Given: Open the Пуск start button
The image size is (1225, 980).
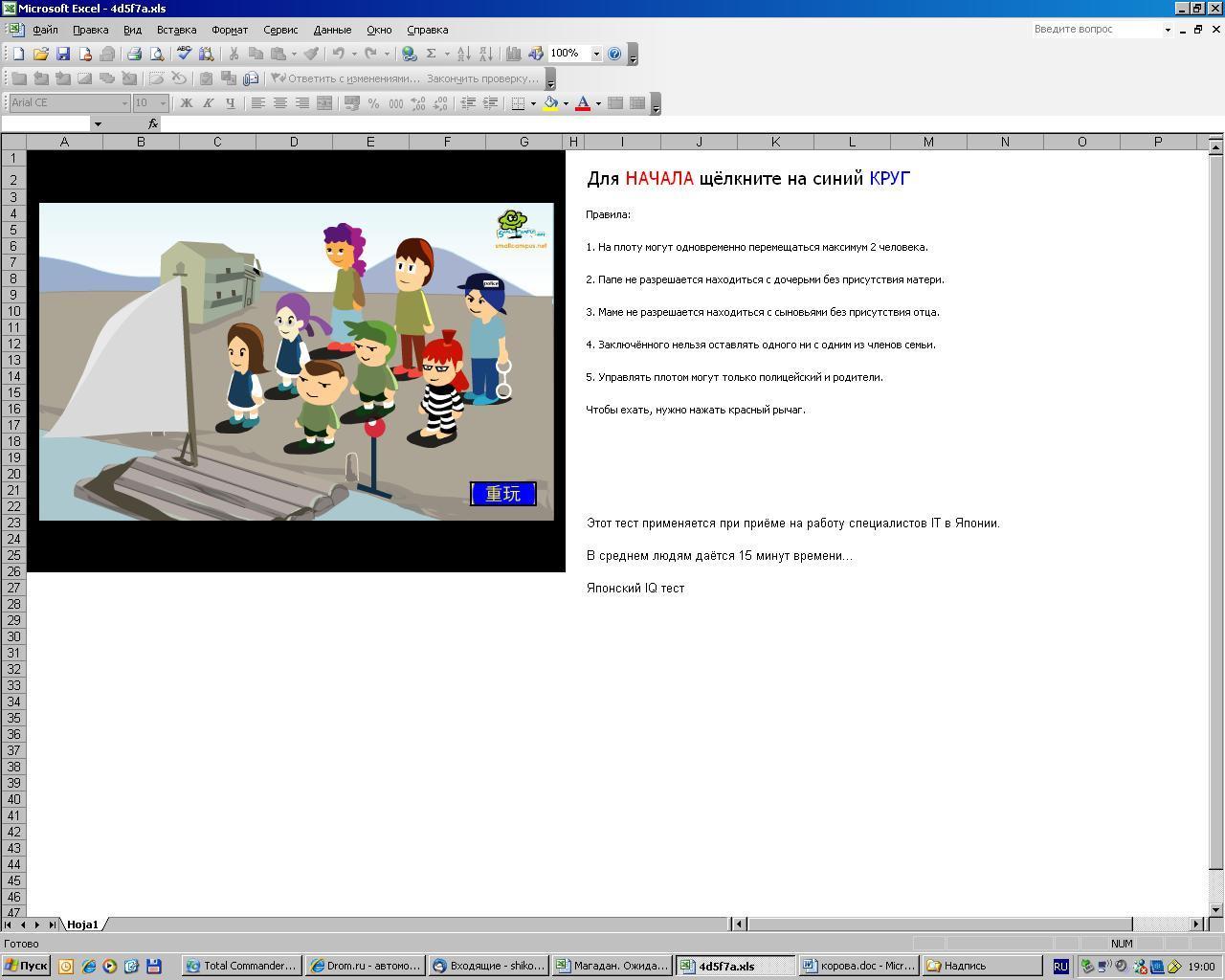Looking at the screenshot, I should [x=26, y=966].
